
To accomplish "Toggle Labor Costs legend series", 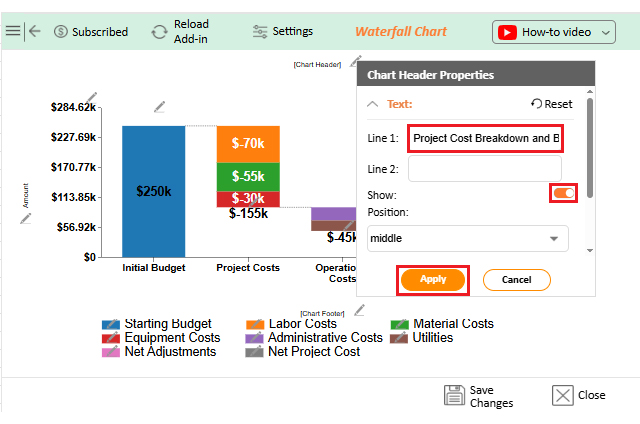I will tap(255, 324).
